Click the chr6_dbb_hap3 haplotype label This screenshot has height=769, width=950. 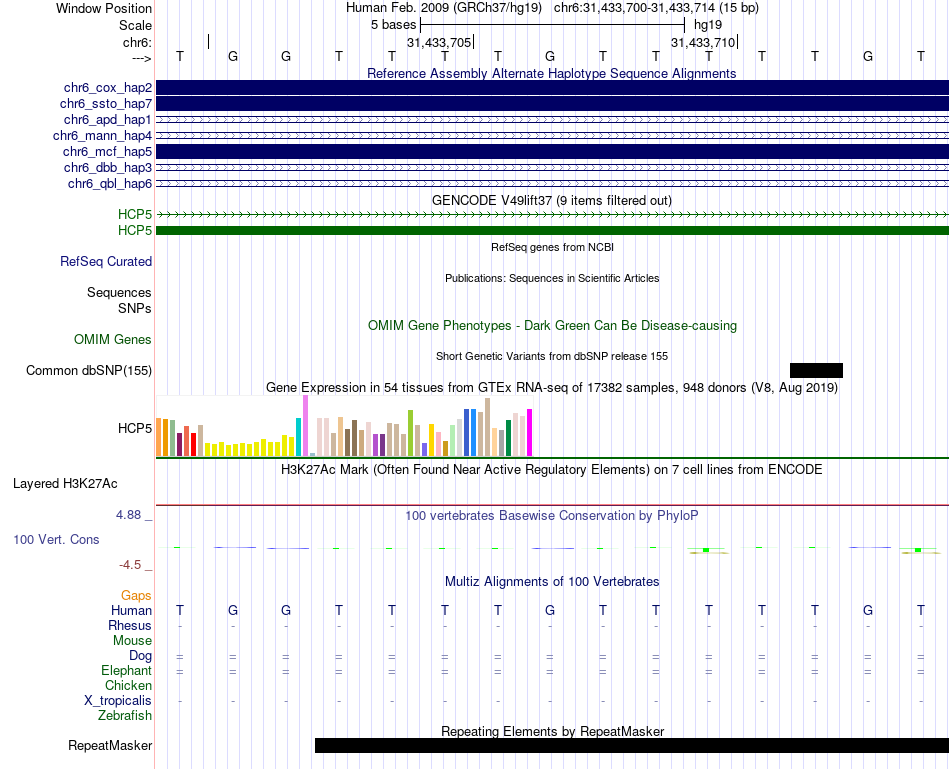(x=108, y=167)
